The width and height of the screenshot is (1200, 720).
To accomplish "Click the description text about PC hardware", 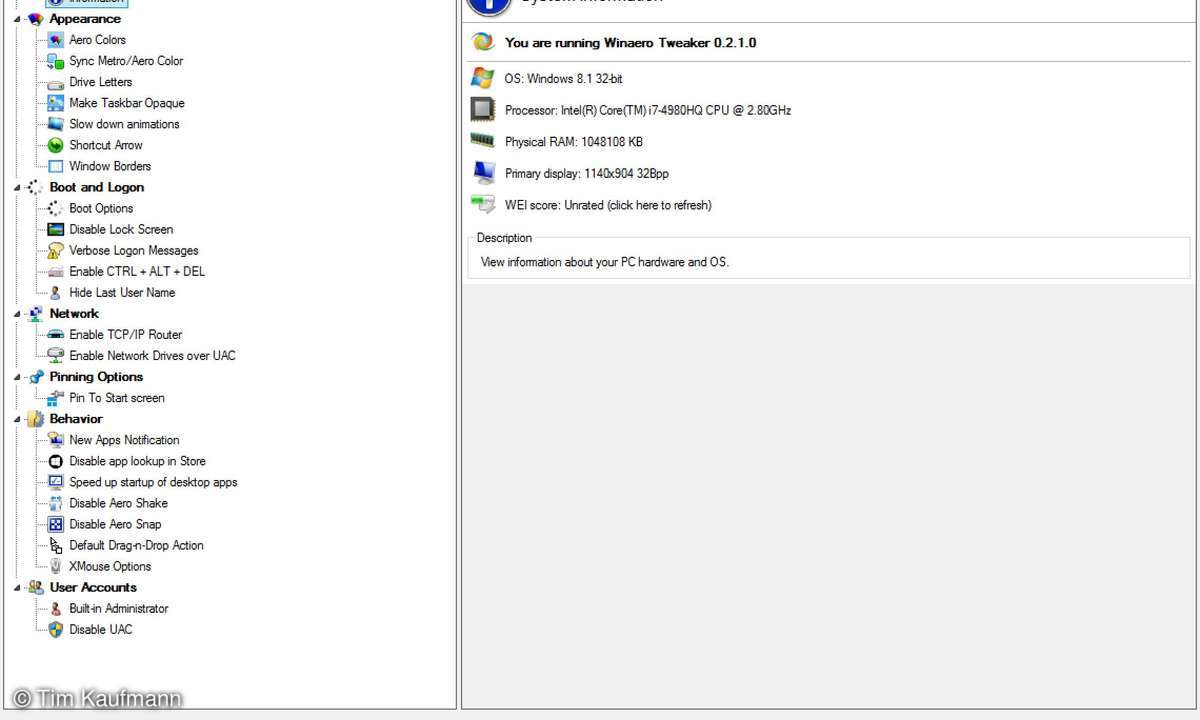I will pos(605,262).
